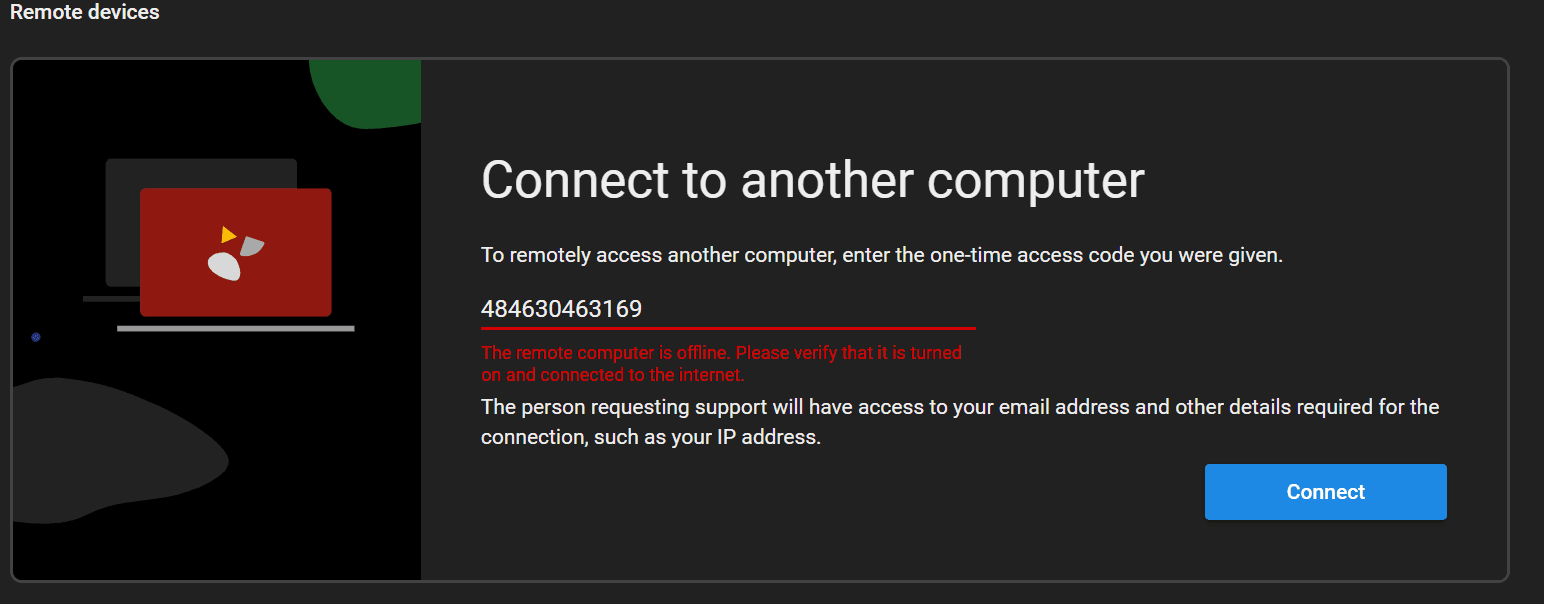
Task: Click the "on and connected to the internet" line
Action: (x=613, y=376)
